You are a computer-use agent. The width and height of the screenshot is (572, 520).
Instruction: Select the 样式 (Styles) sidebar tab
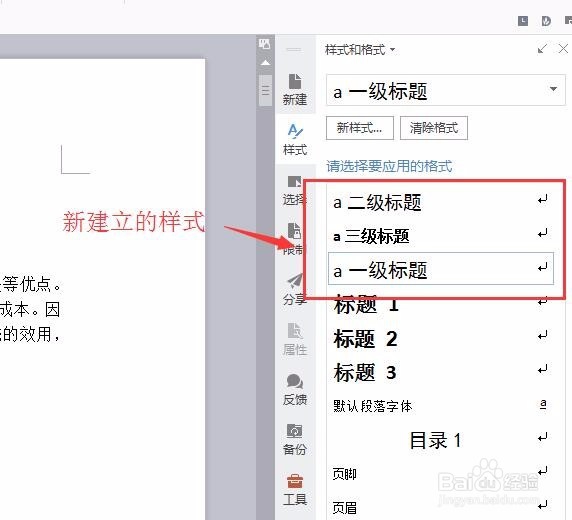(x=295, y=139)
